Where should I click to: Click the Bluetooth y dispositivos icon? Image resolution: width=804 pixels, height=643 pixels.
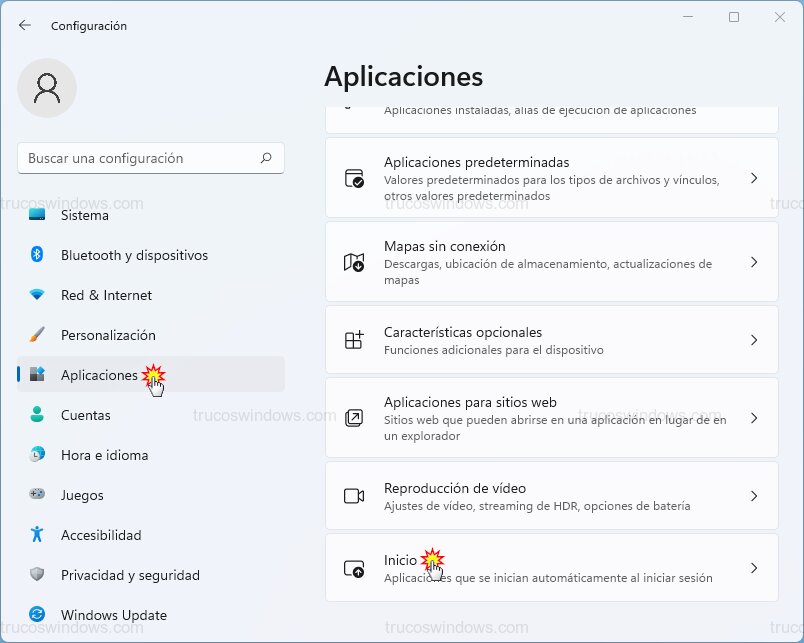tap(34, 255)
